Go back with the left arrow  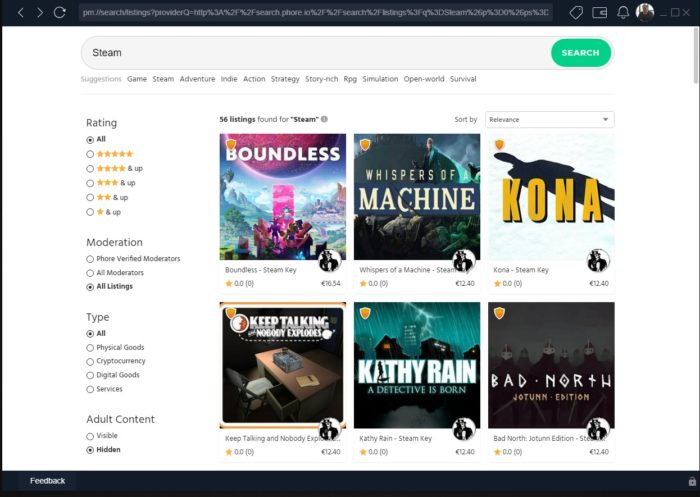click(x=21, y=13)
